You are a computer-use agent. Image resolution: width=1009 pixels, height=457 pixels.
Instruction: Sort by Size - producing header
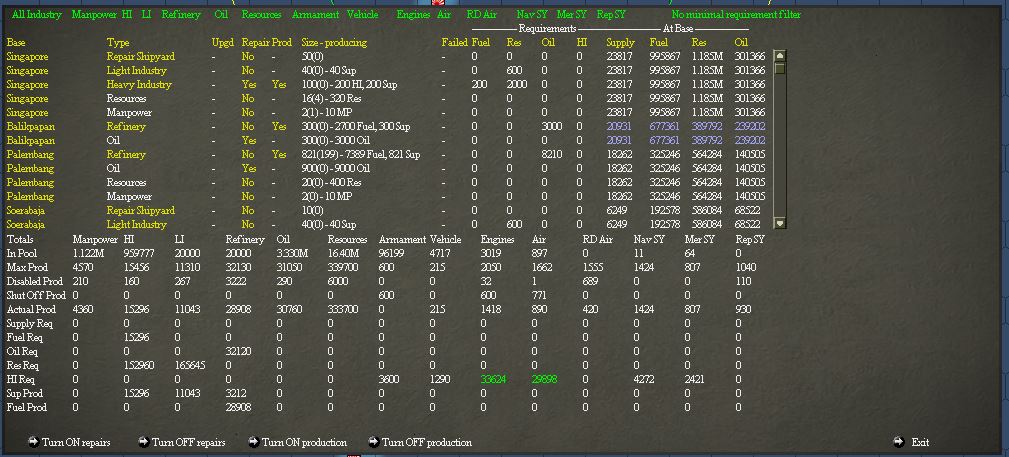[x=334, y=42]
